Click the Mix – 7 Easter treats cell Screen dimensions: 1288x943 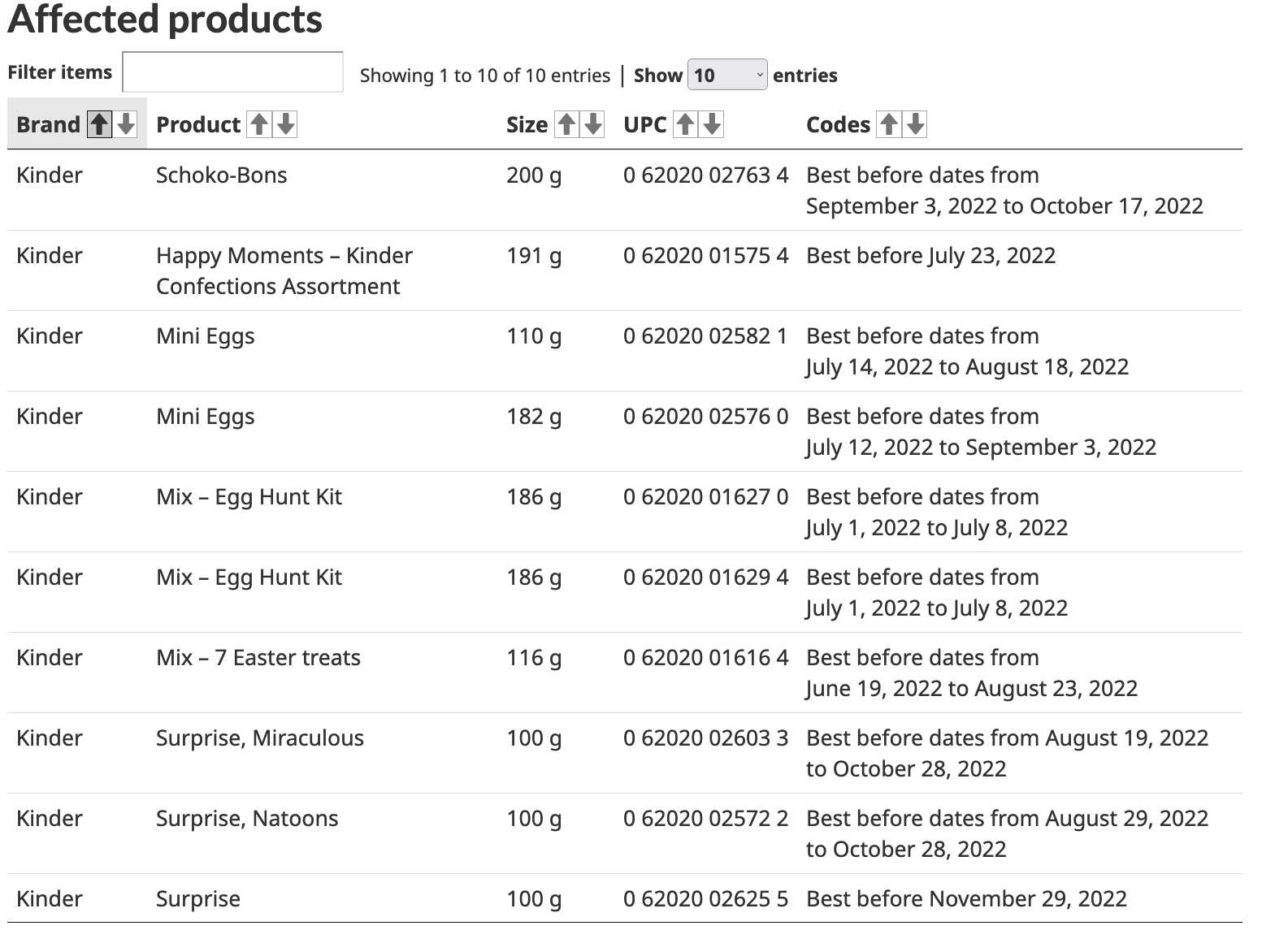(258, 658)
